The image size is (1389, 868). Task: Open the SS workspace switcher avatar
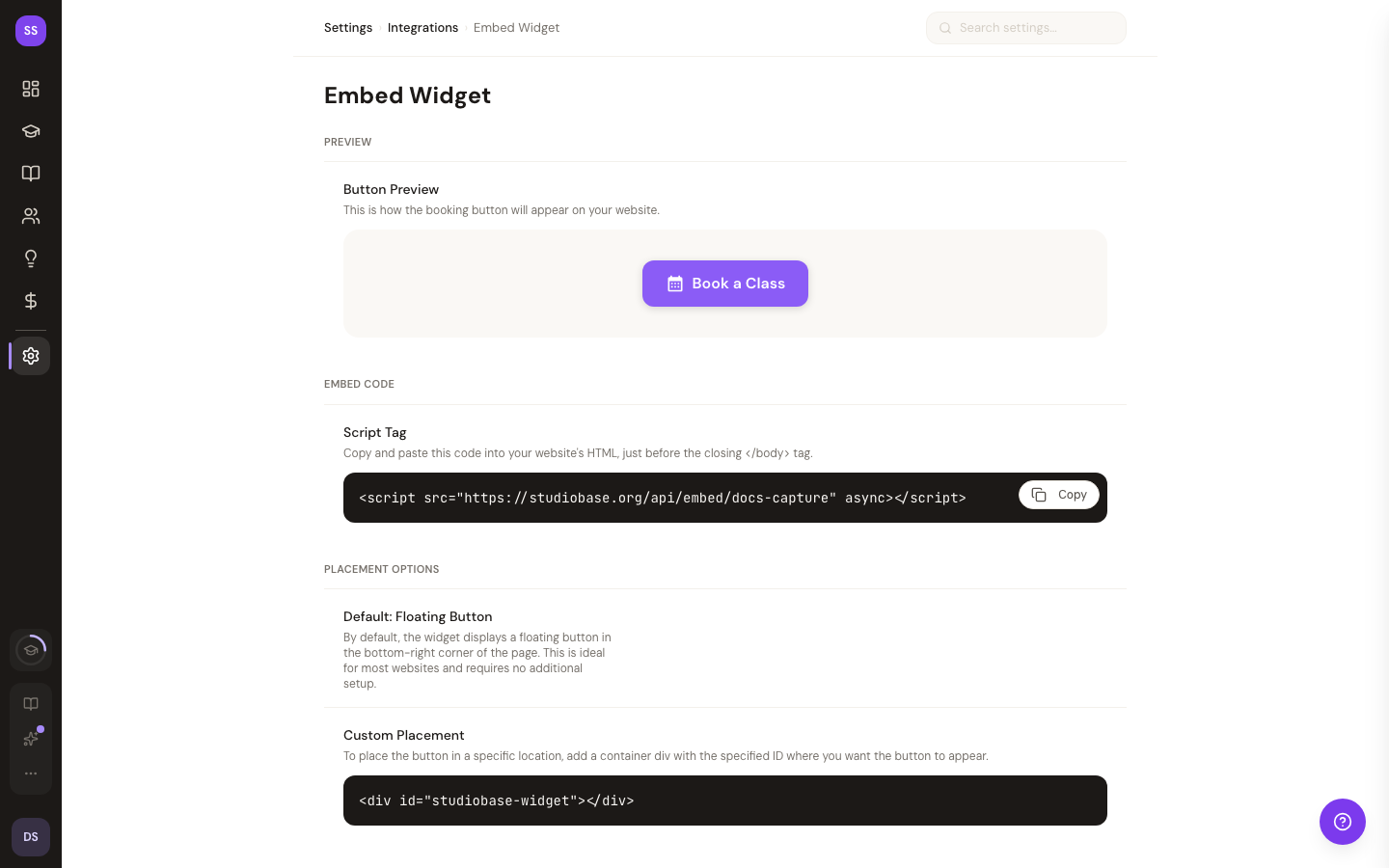click(31, 31)
